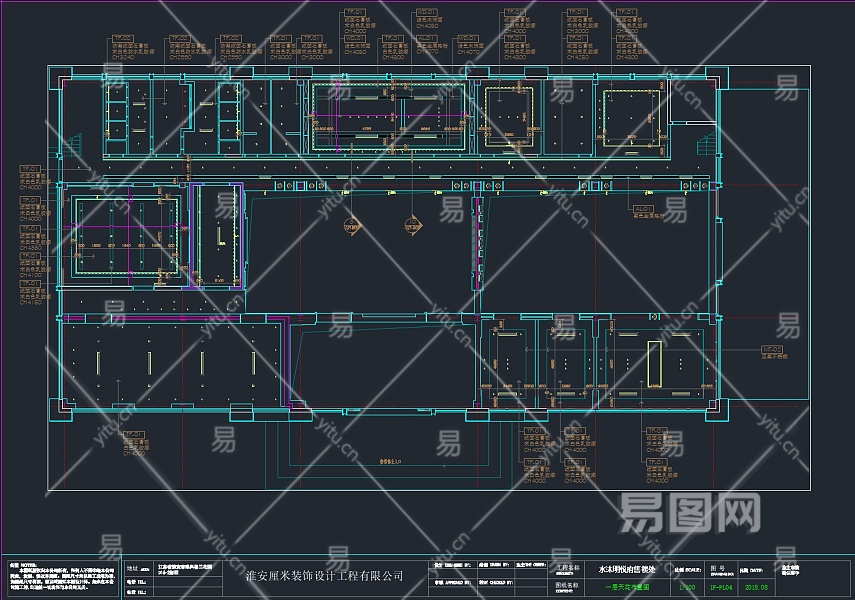Select the staircase symbol at the upper left
The image size is (855, 600).
tap(73, 148)
